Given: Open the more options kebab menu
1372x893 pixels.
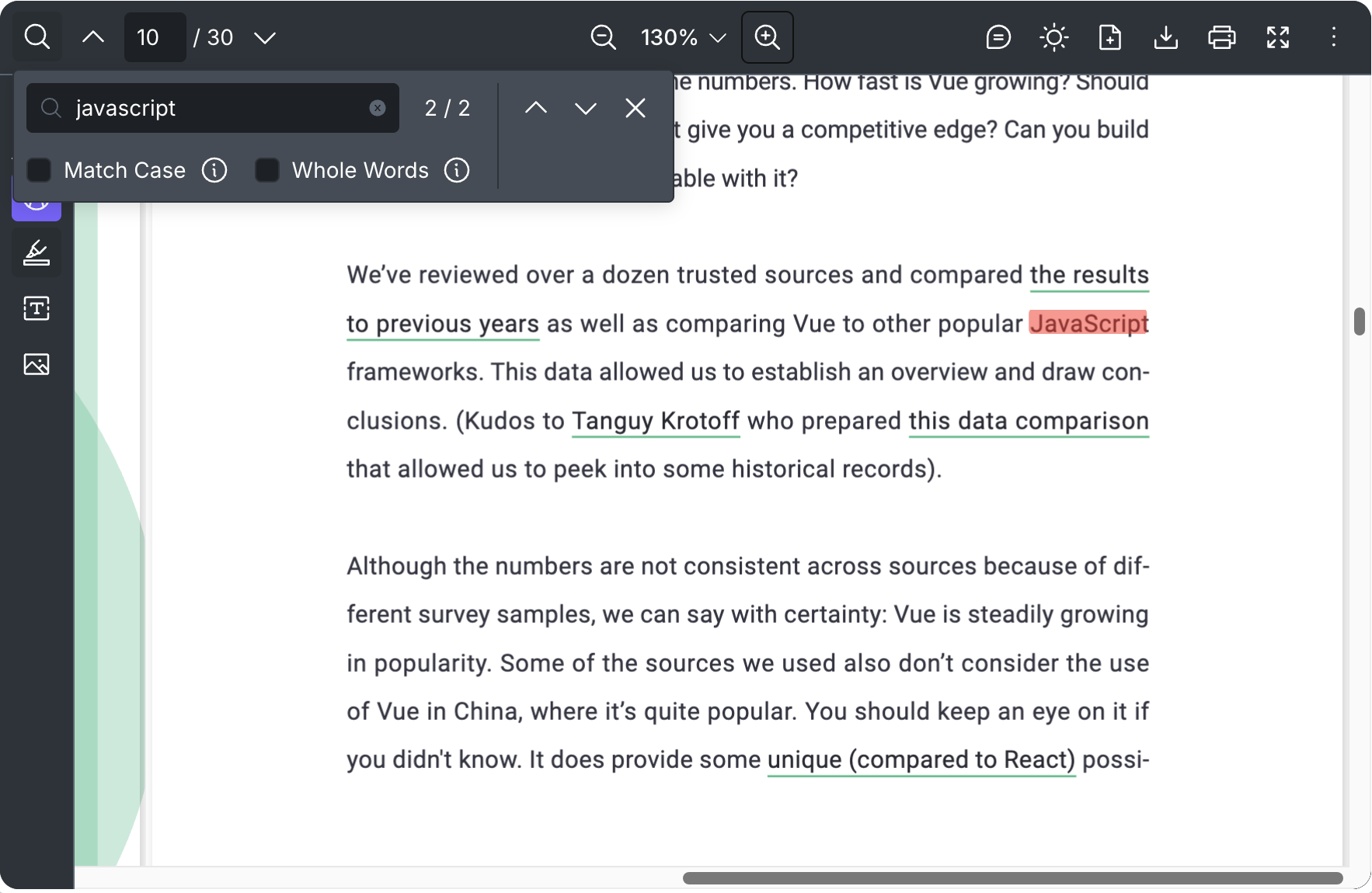Looking at the screenshot, I should click(x=1333, y=37).
